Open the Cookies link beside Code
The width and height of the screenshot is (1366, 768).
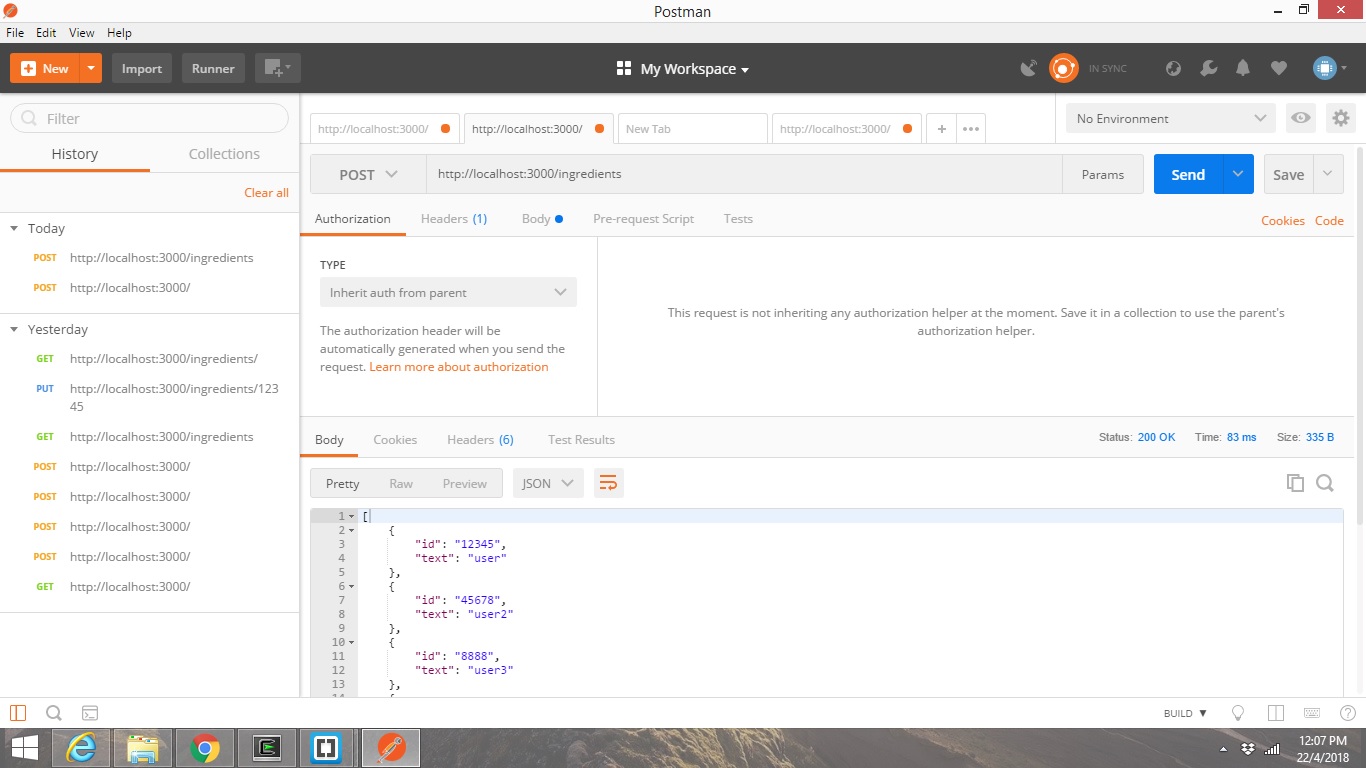pos(1282,221)
